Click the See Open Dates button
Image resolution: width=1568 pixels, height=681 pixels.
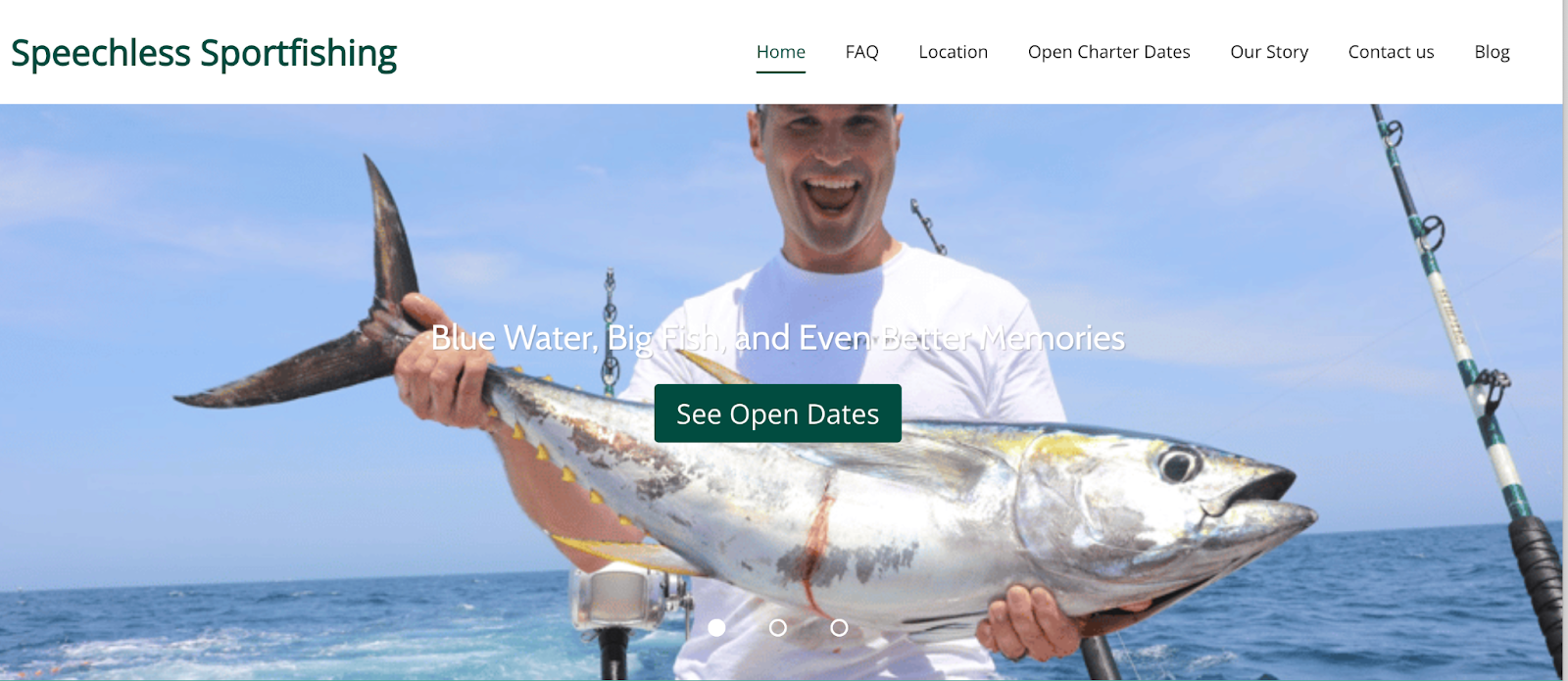pyautogui.click(x=777, y=413)
